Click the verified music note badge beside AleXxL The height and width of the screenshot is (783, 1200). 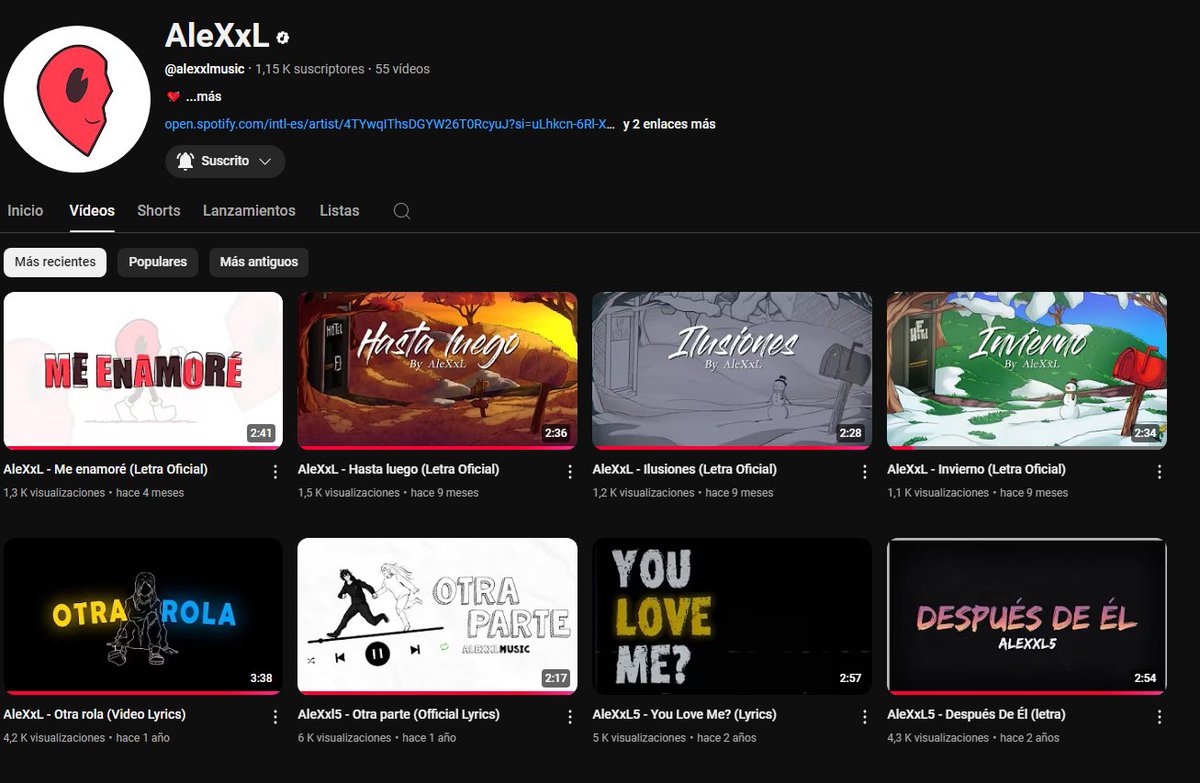(x=283, y=38)
